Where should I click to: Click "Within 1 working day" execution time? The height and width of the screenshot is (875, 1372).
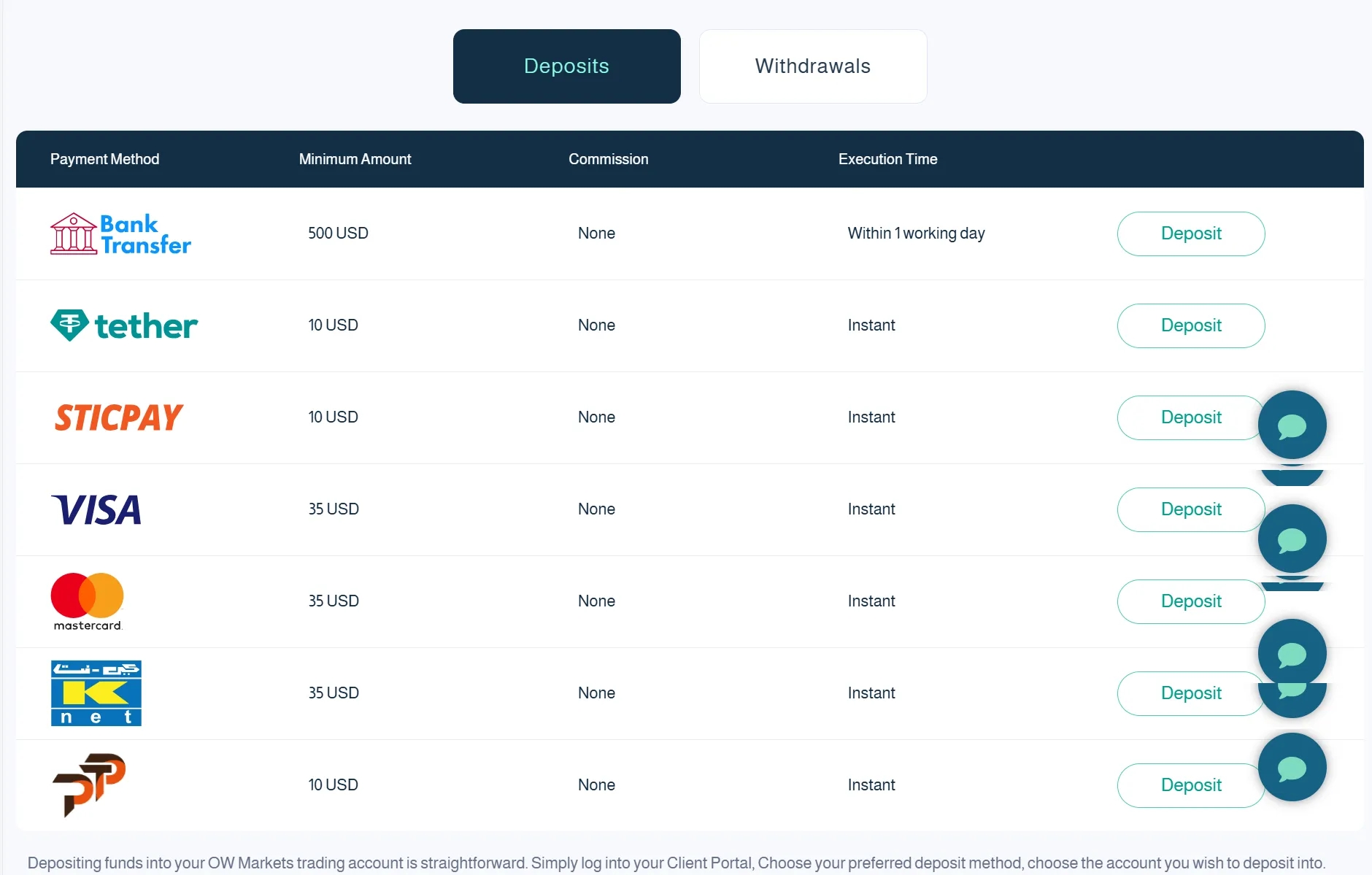click(916, 234)
